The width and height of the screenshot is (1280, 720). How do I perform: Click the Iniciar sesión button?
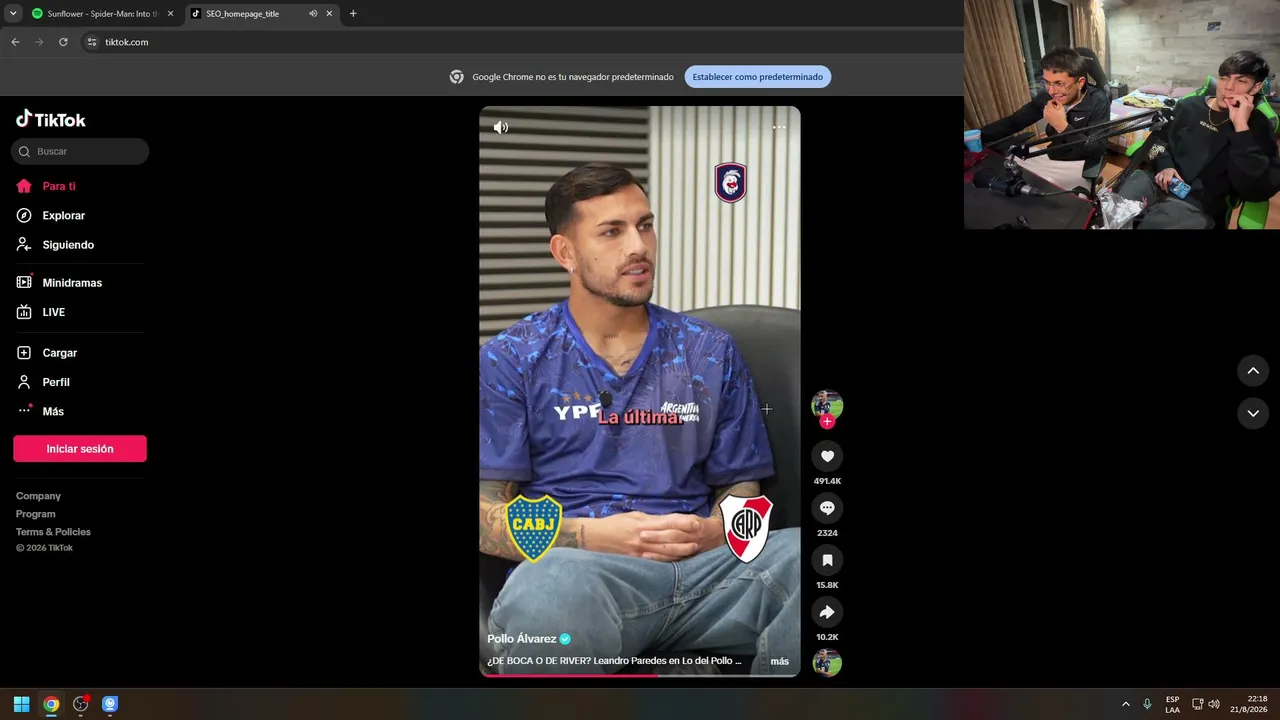point(80,449)
